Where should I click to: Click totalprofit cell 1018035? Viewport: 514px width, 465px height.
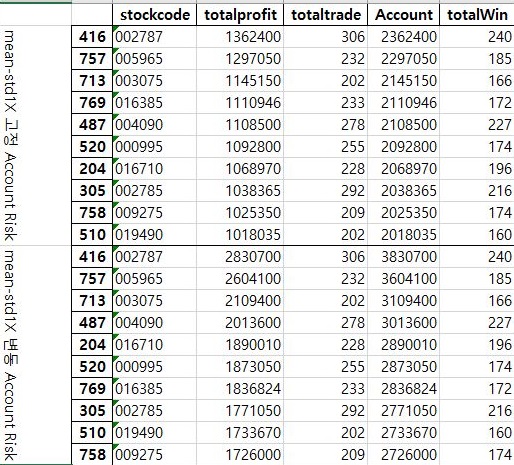pyautogui.click(x=240, y=235)
